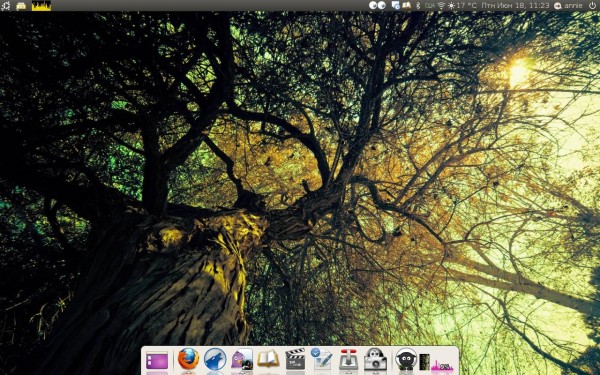Open the Bluetooth indicator in the panel

(418, 6)
